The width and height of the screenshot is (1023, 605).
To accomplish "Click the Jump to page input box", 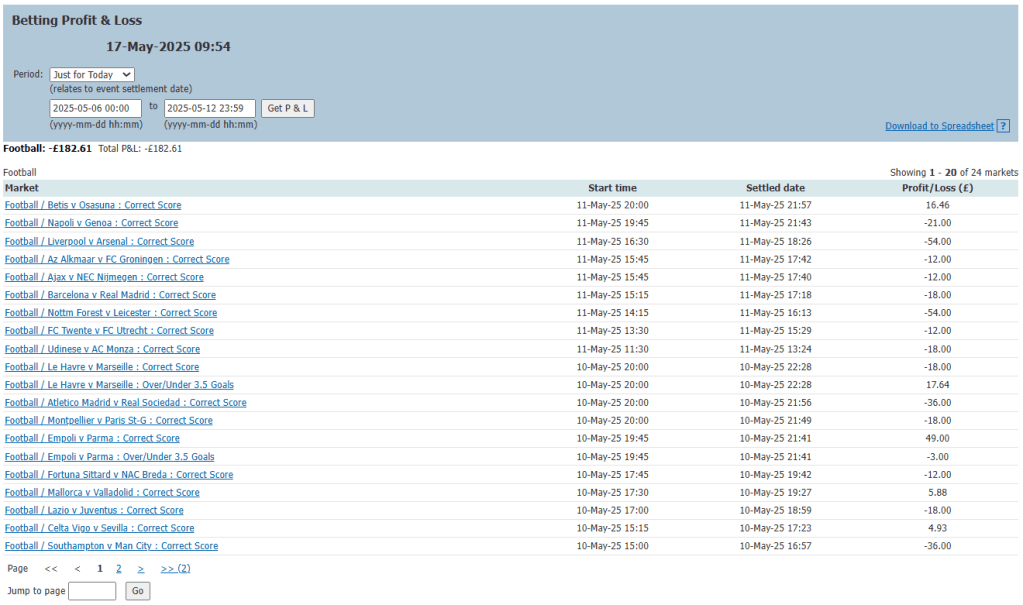I will pos(92,591).
